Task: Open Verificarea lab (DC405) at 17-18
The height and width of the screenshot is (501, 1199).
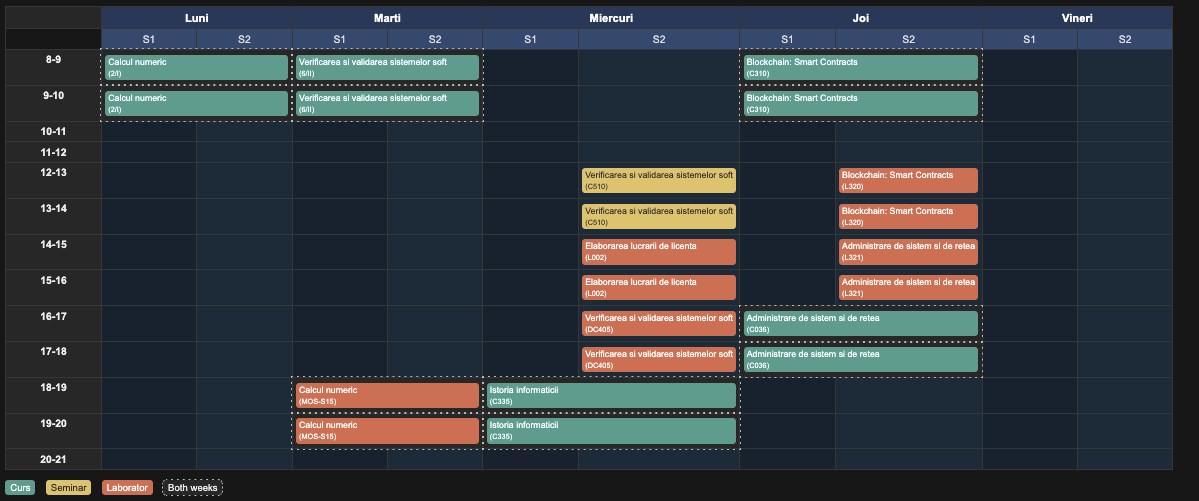Action: (658, 359)
